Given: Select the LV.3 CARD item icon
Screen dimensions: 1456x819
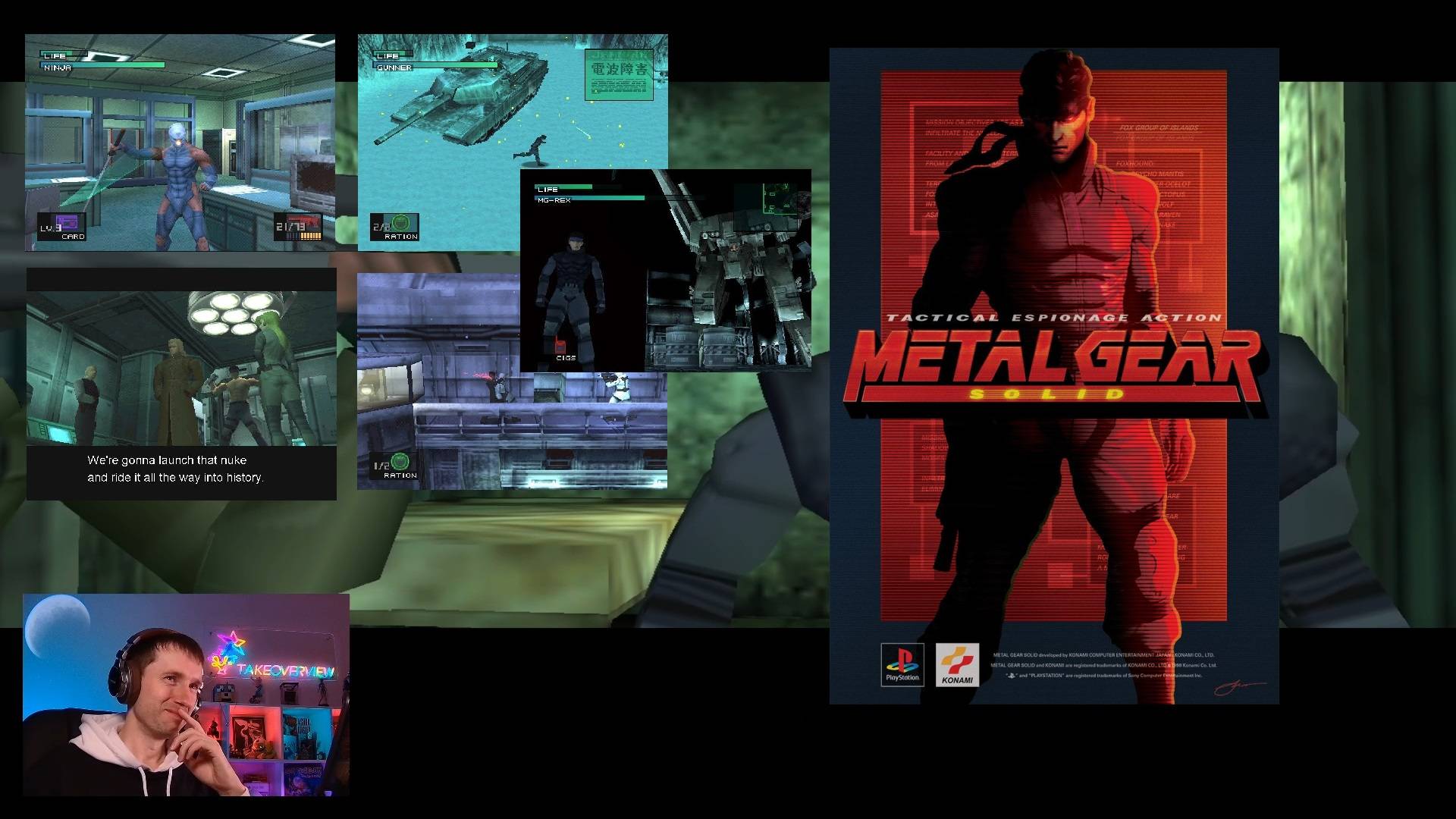Looking at the screenshot, I should pyautogui.click(x=68, y=224).
